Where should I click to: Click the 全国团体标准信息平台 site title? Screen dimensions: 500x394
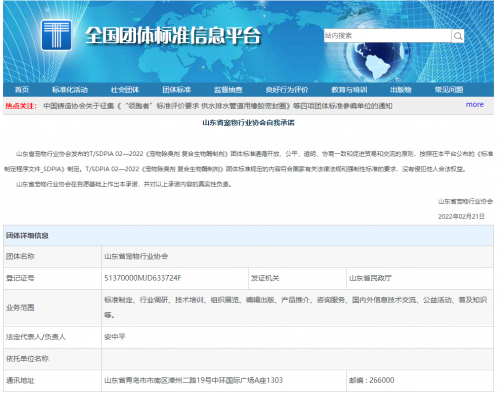(173, 35)
